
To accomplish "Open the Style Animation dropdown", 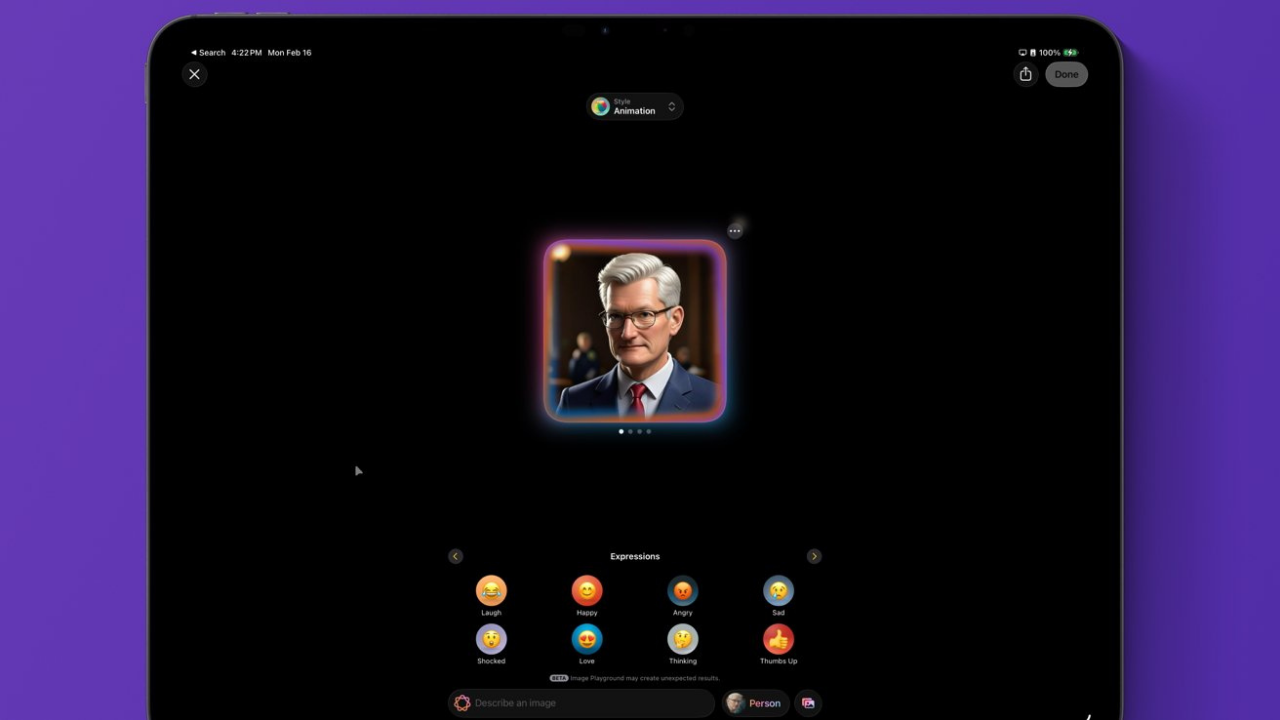I will 635,106.
